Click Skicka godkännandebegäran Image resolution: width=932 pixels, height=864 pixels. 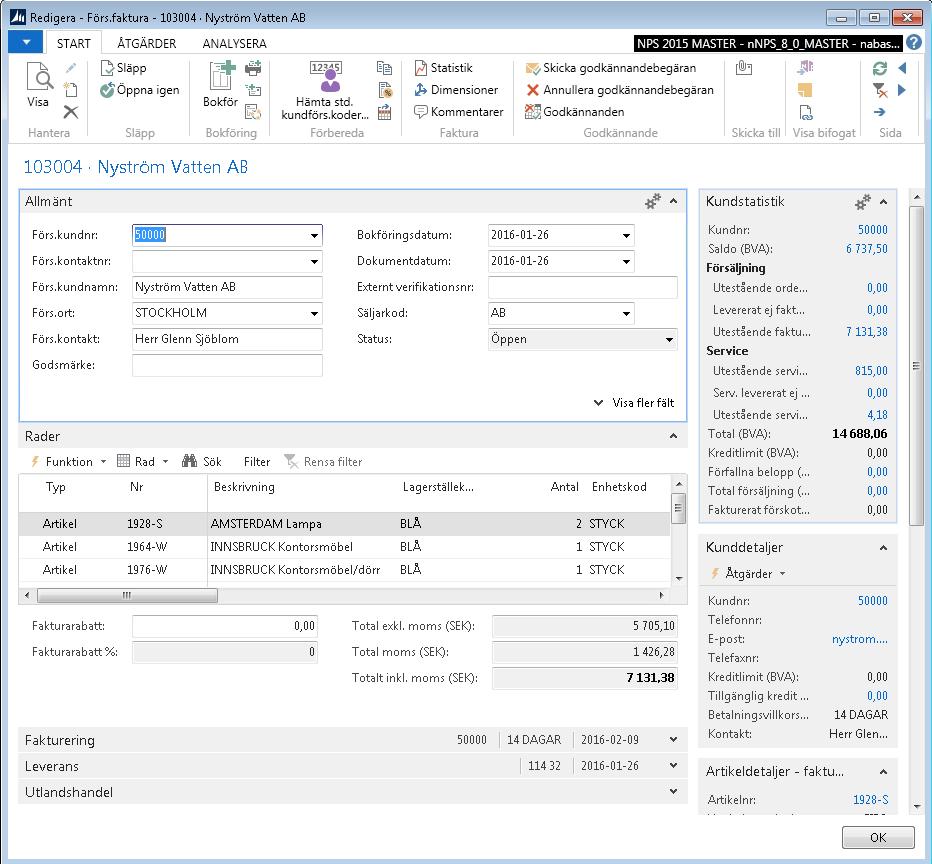tap(610, 68)
